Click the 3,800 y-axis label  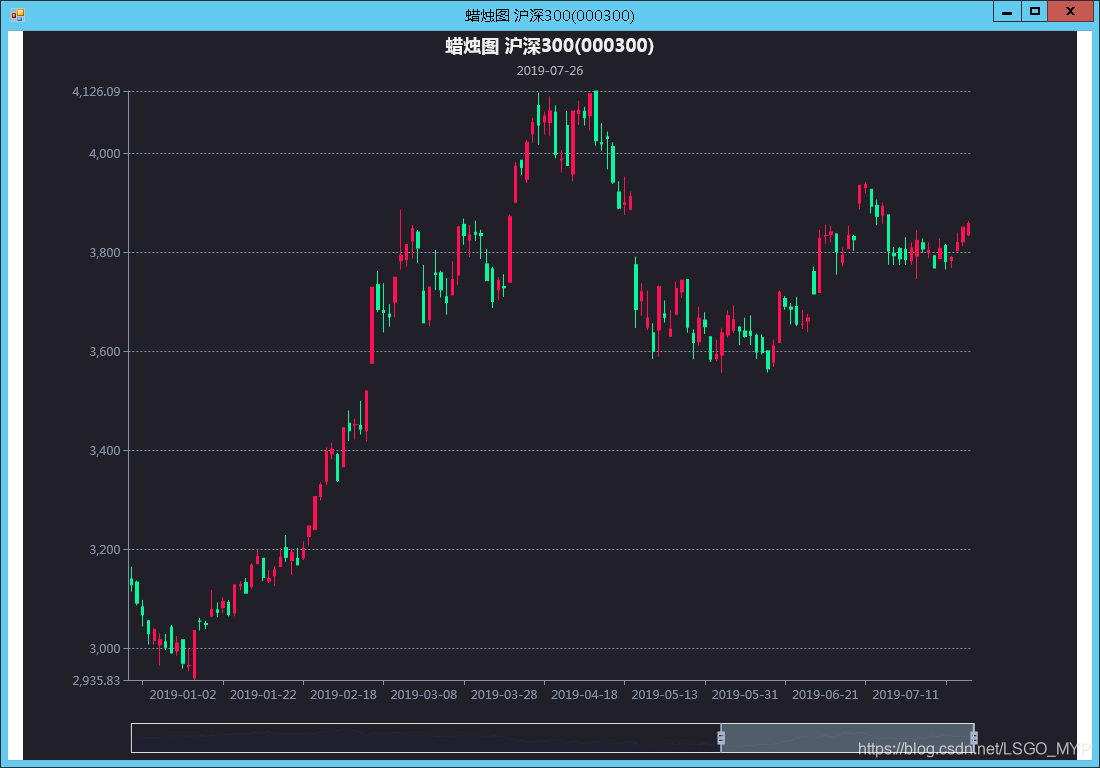pos(105,252)
